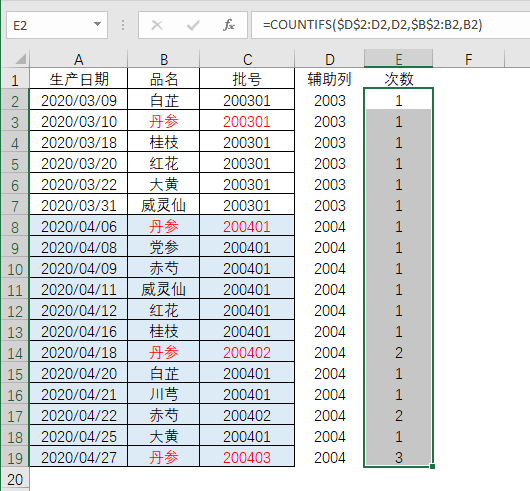Click cell 党参 in row 9
Viewport: 530px width, 491px height.
(x=164, y=247)
